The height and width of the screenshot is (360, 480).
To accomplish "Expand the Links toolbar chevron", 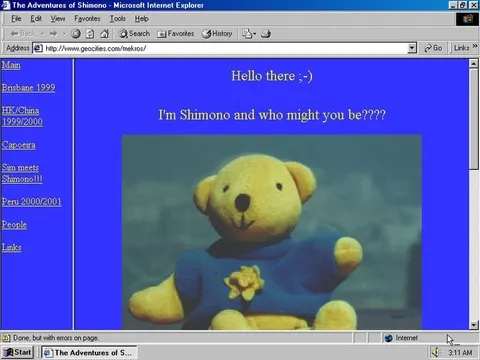I will pyautogui.click(x=475, y=47).
